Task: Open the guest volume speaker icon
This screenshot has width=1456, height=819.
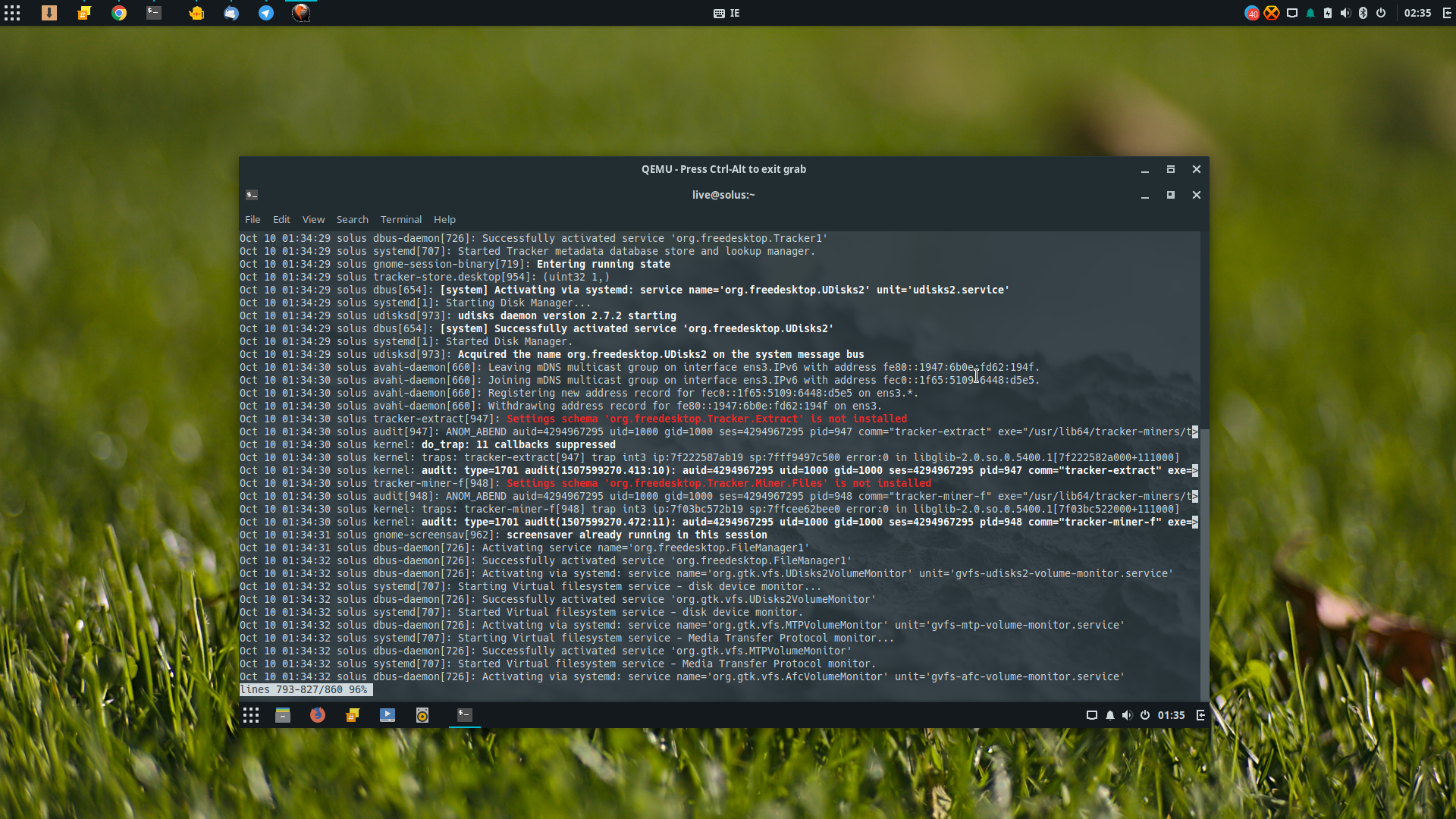Action: 1128,715
